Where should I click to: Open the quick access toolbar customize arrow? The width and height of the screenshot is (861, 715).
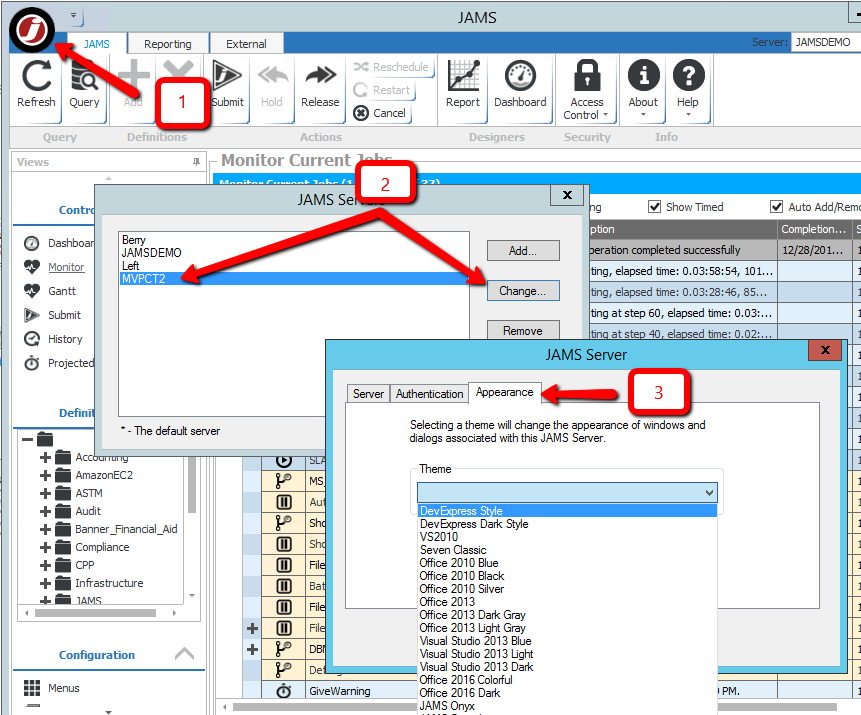tap(73, 16)
